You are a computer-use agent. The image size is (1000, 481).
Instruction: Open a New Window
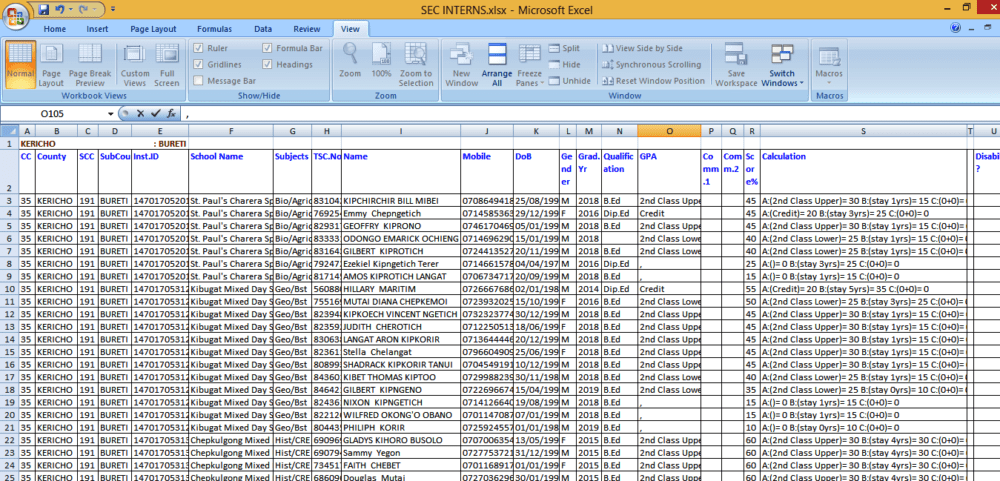coord(462,64)
